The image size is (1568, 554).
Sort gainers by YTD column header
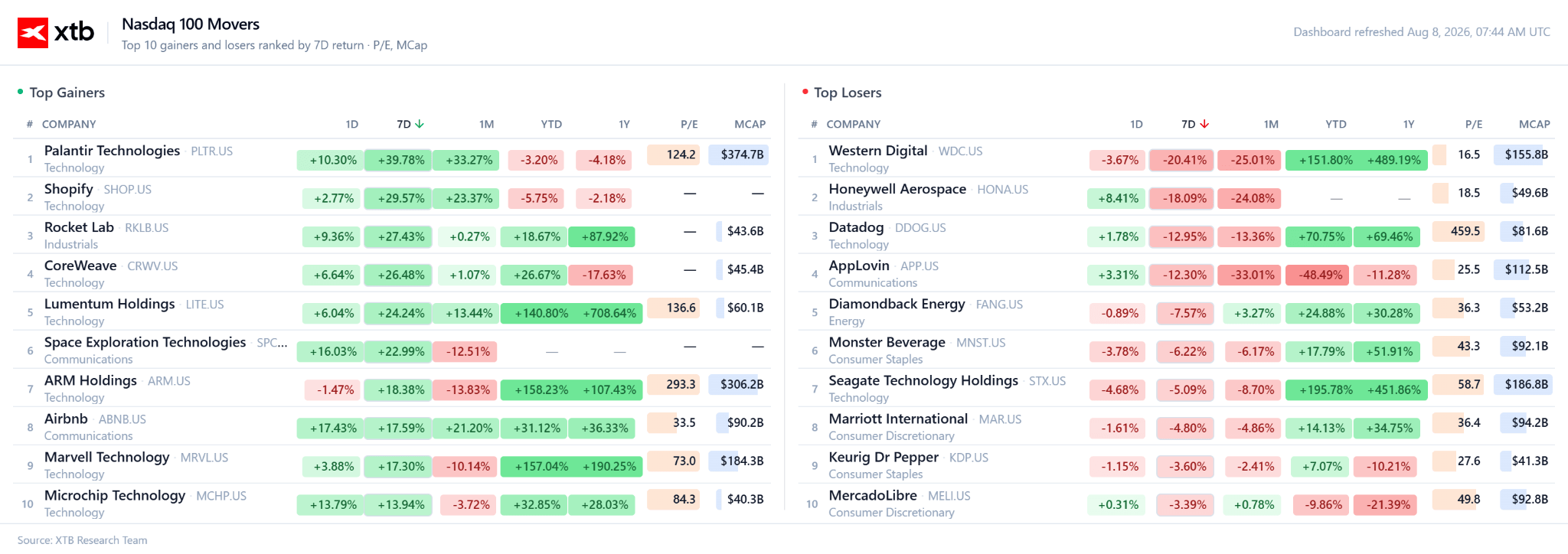(551, 124)
